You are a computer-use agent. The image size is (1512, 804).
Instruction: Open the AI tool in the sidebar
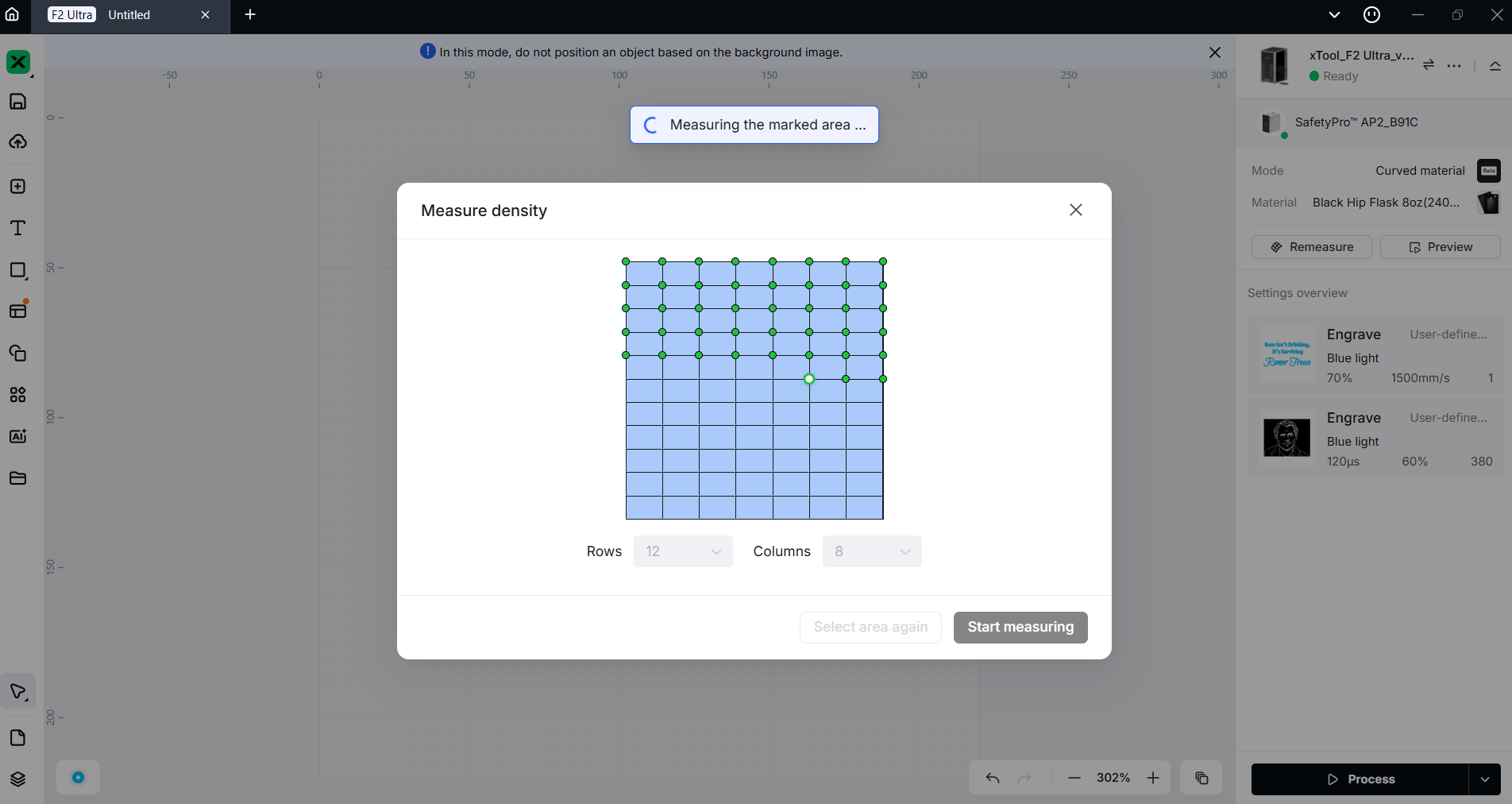click(x=17, y=436)
